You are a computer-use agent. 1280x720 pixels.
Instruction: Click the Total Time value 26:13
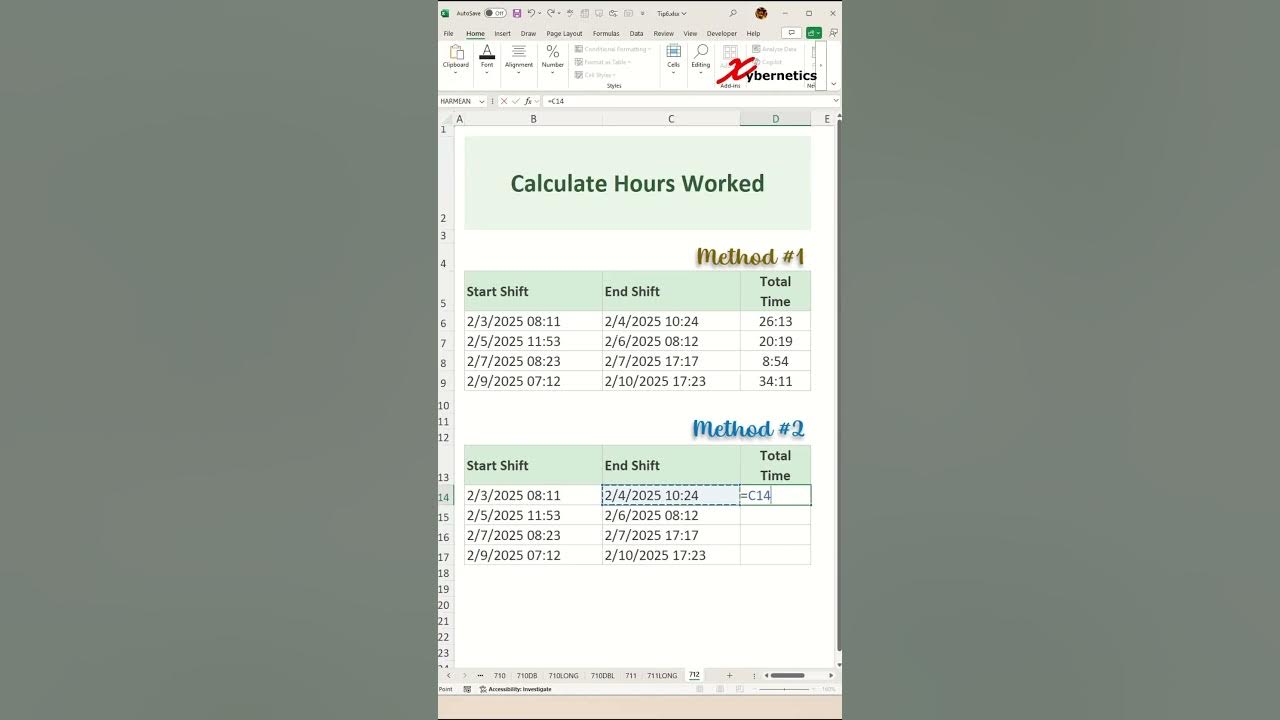pyautogui.click(x=775, y=322)
